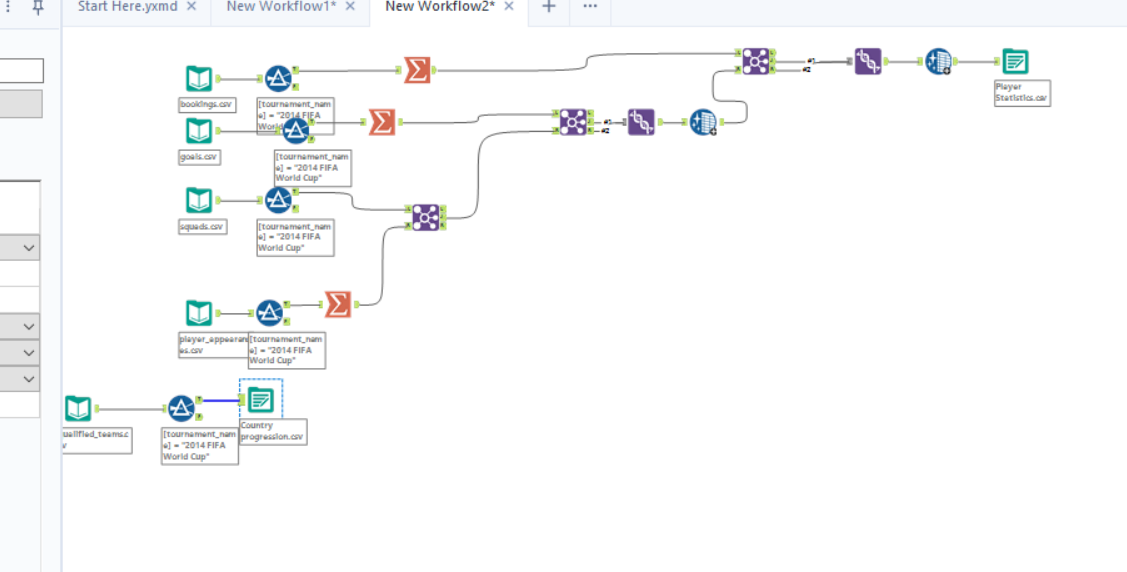This screenshot has height=572, width=1127.
Task: Click the goals.csv annotation label
Action: click(199, 156)
